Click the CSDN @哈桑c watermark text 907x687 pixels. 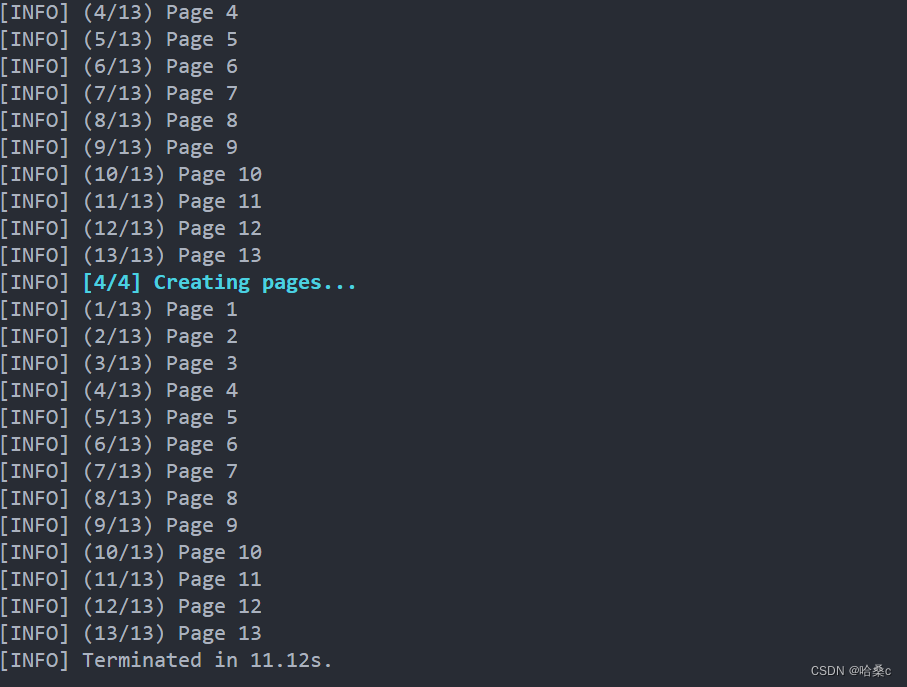[x=850, y=671]
